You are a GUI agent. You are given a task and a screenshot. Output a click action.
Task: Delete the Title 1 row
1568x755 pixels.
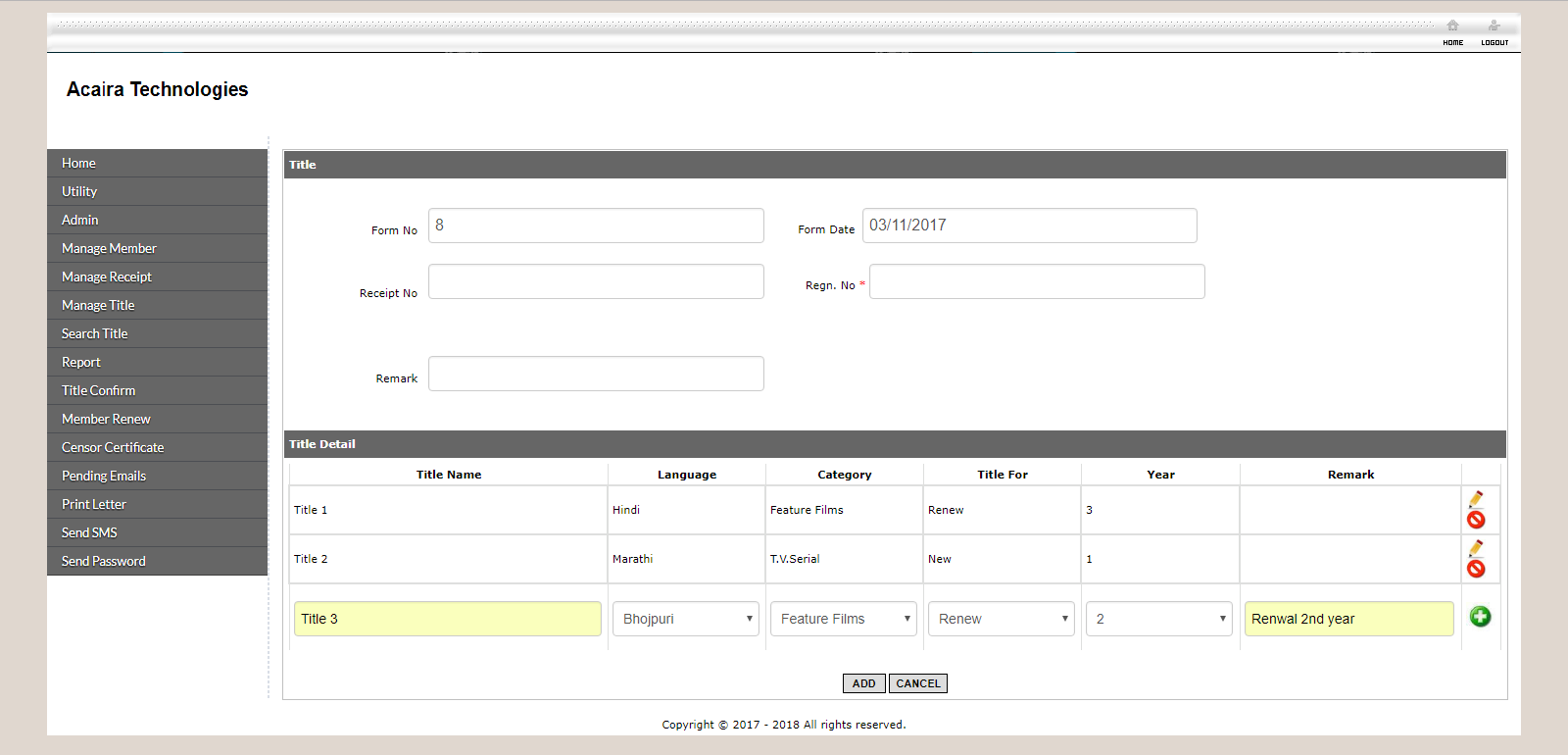(x=1476, y=521)
